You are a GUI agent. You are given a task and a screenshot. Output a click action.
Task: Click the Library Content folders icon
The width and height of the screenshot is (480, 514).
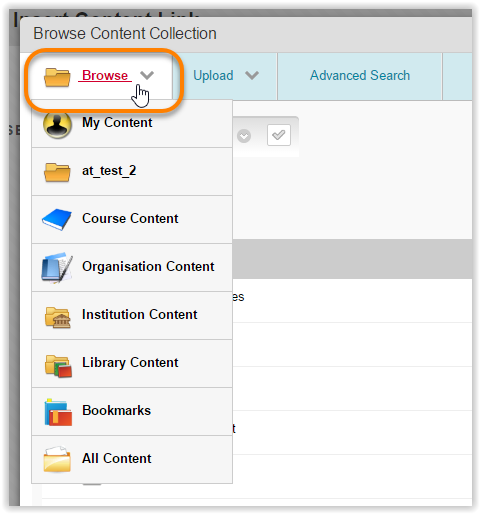(x=58, y=366)
